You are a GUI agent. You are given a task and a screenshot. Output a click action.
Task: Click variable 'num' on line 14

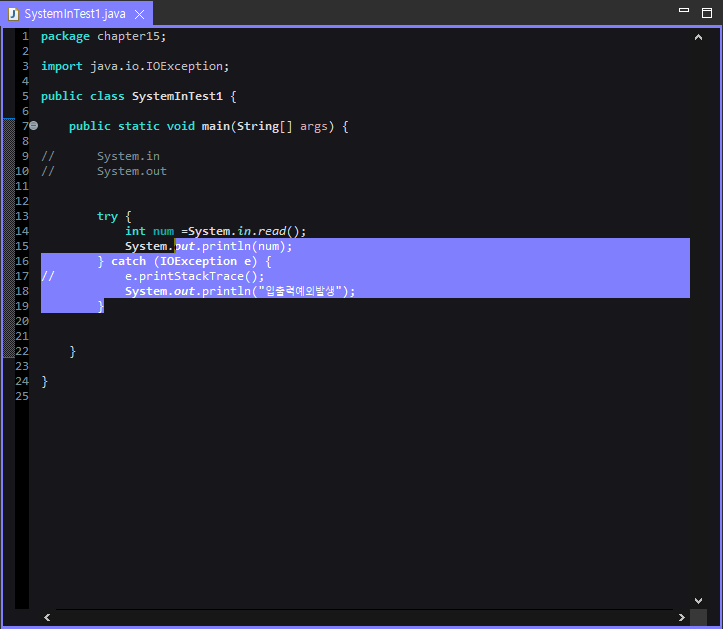(163, 231)
